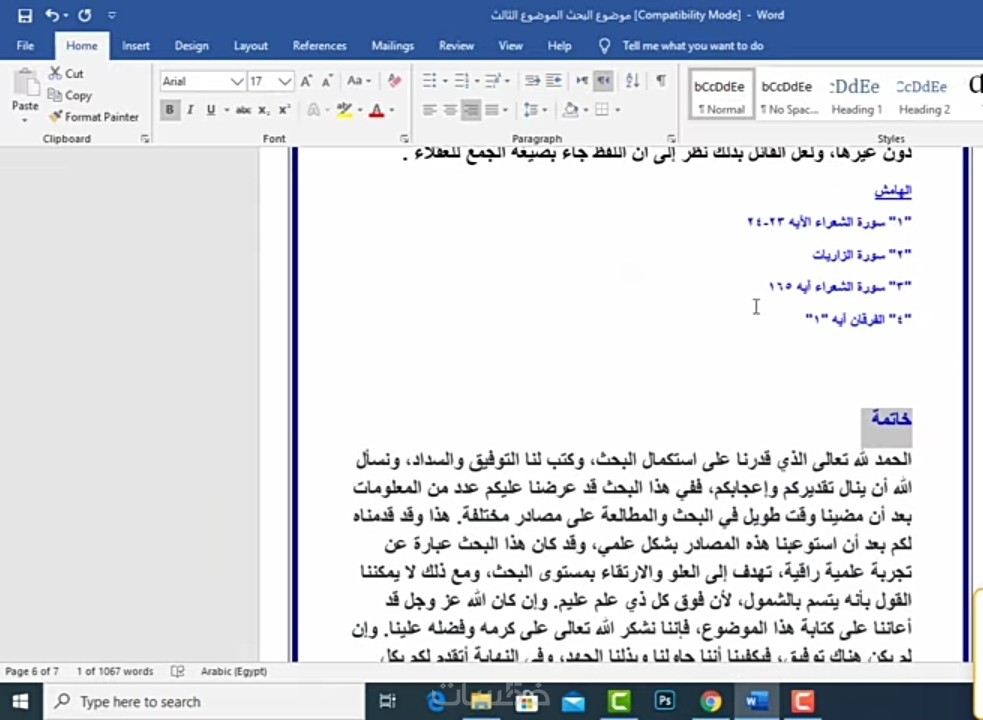Image resolution: width=983 pixels, height=720 pixels.
Task: Toggle left-to-right text direction
Action: pos(582,81)
